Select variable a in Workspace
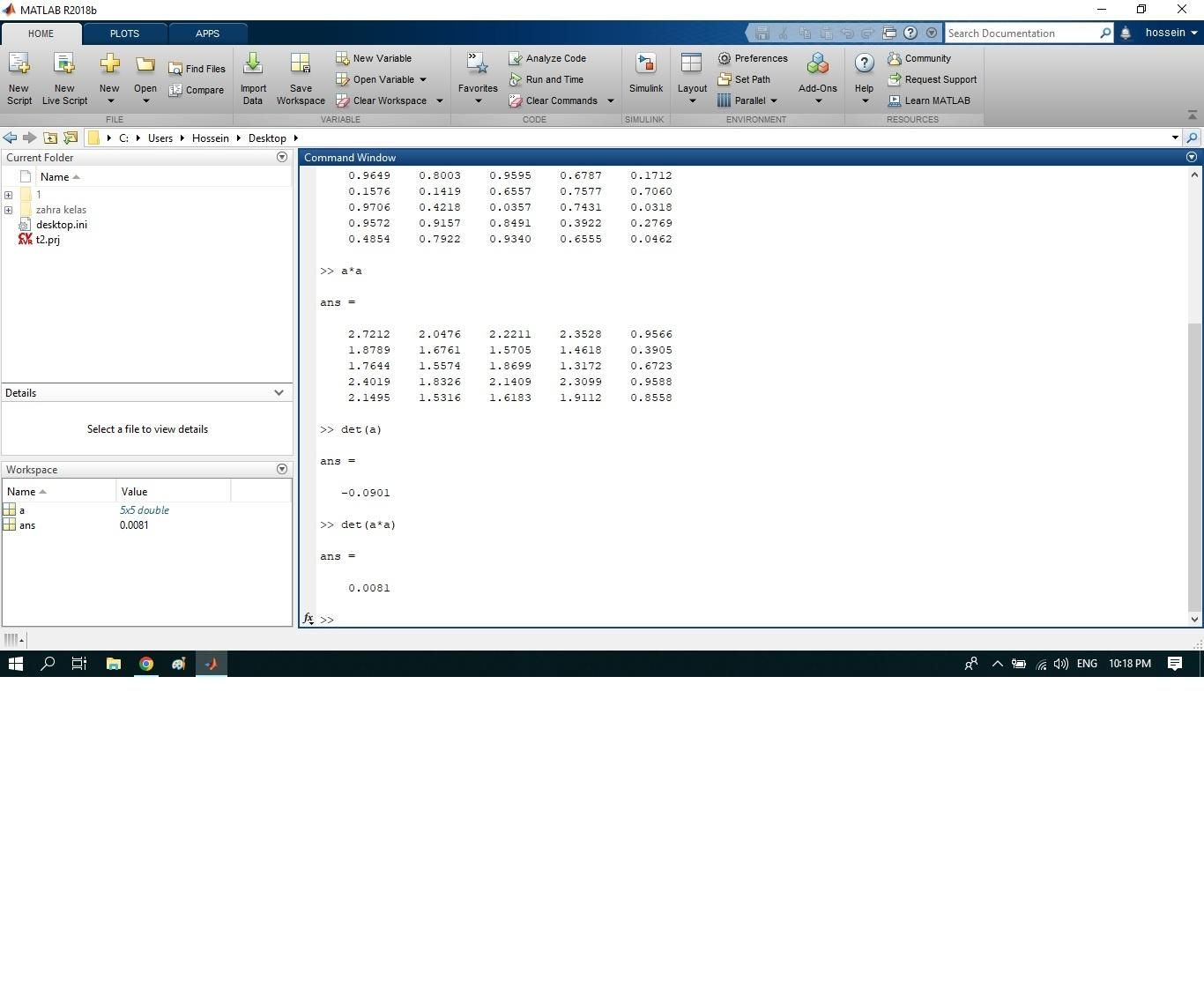The height and width of the screenshot is (989, 1204). 22,510
